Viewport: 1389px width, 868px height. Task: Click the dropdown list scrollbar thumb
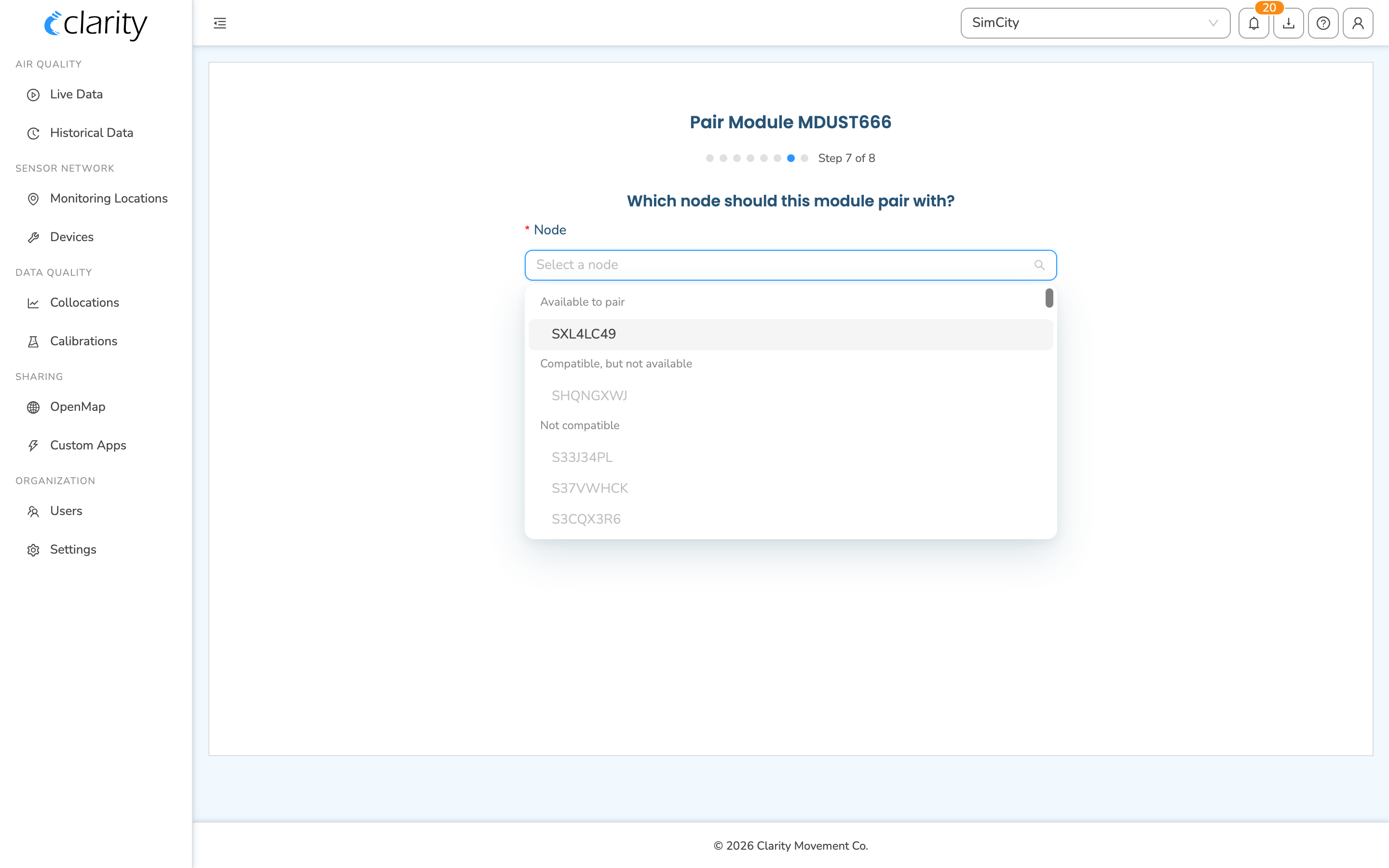pyautogui.click(x=1049, y=298)
